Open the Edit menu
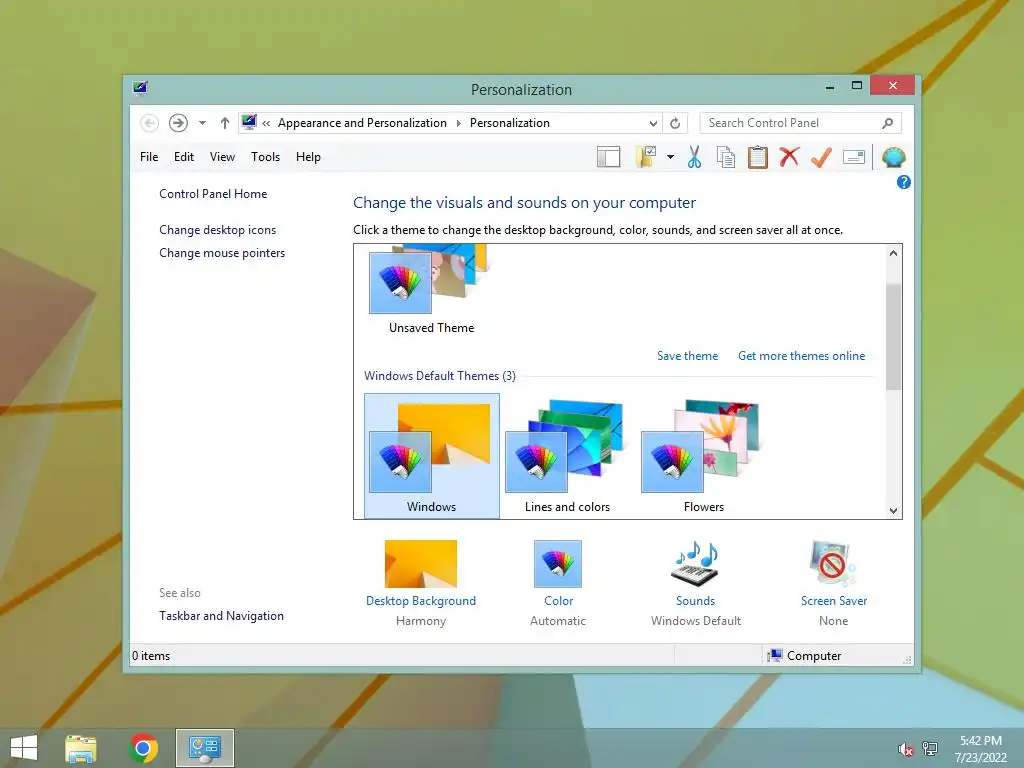Viewport: 1024px width, 768px height. pyautogui.click(x=184, y=157)
